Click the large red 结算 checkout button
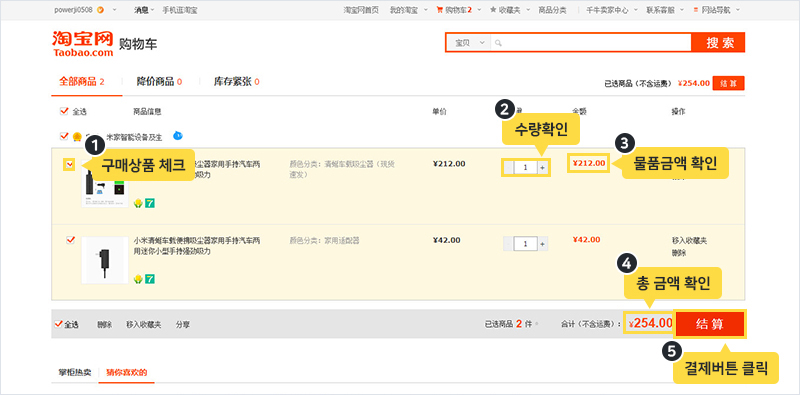The width and height of the screenshot is (800, 395). pos(710,324)
